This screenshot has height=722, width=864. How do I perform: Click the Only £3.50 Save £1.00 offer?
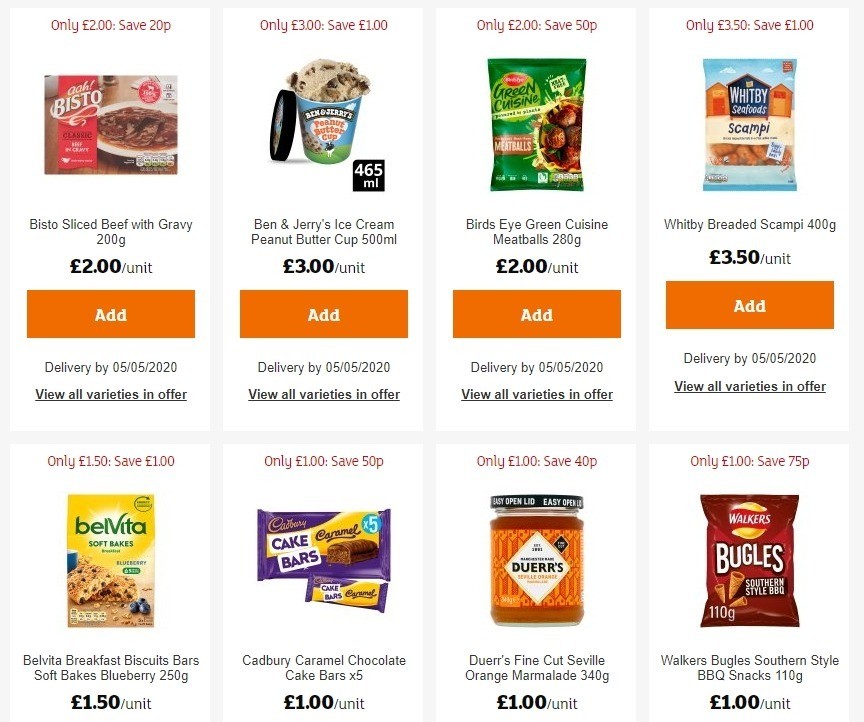[749, 25]
